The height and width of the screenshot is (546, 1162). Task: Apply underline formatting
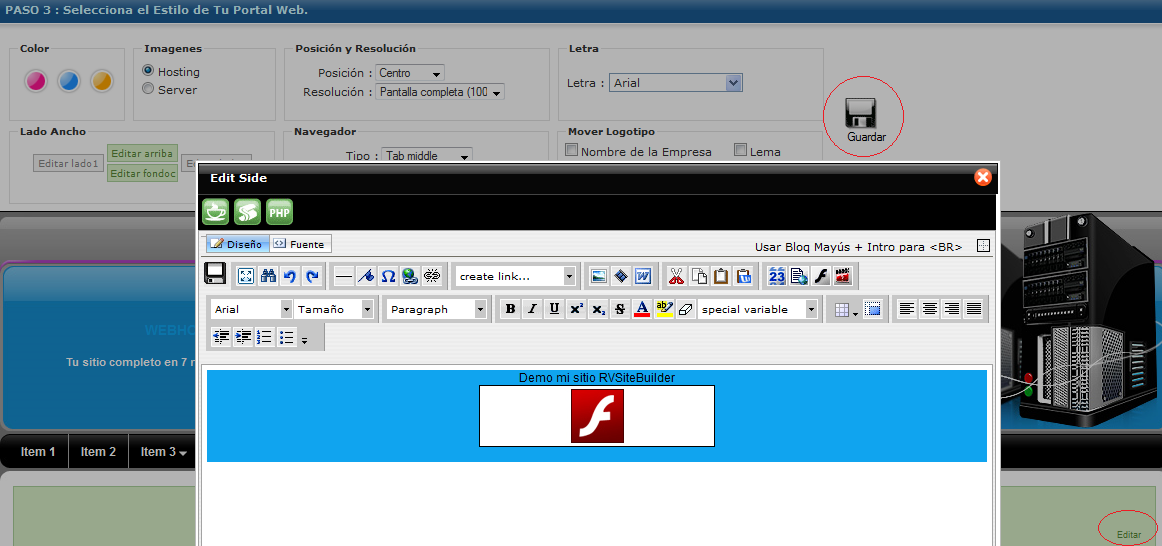pos(554,309)
